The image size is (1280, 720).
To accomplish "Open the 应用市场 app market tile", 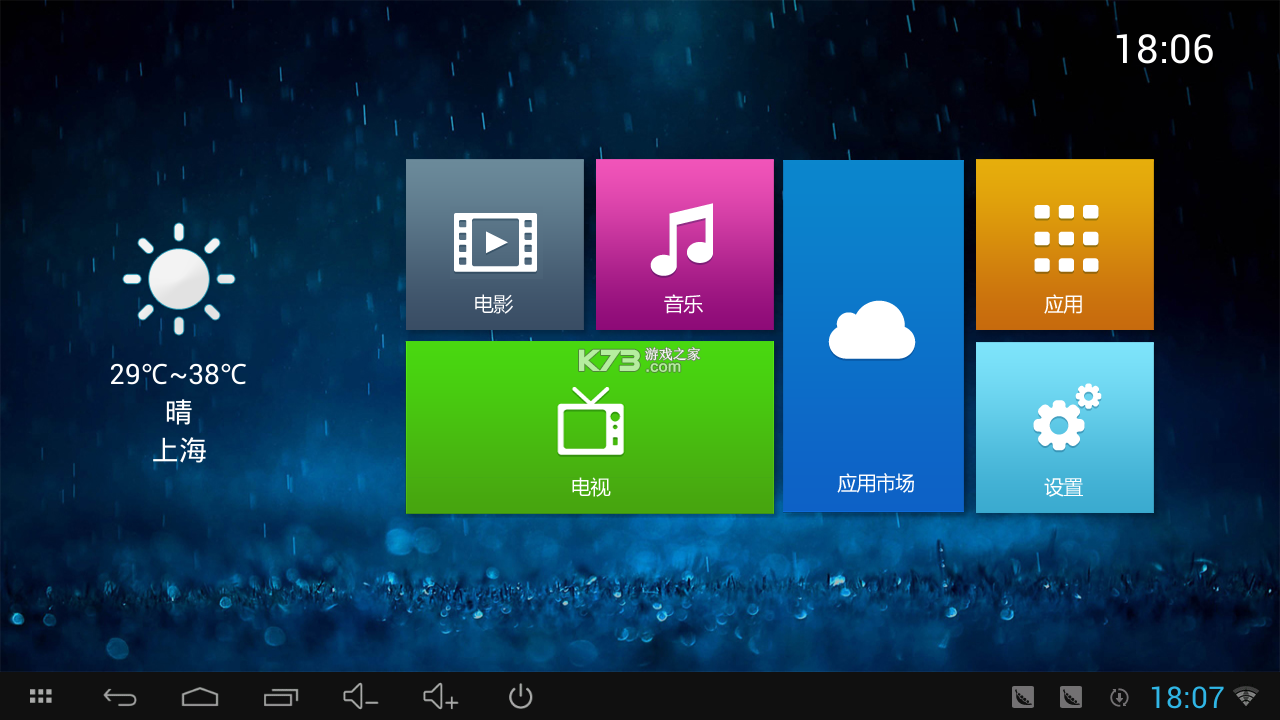I will point(873,336).
